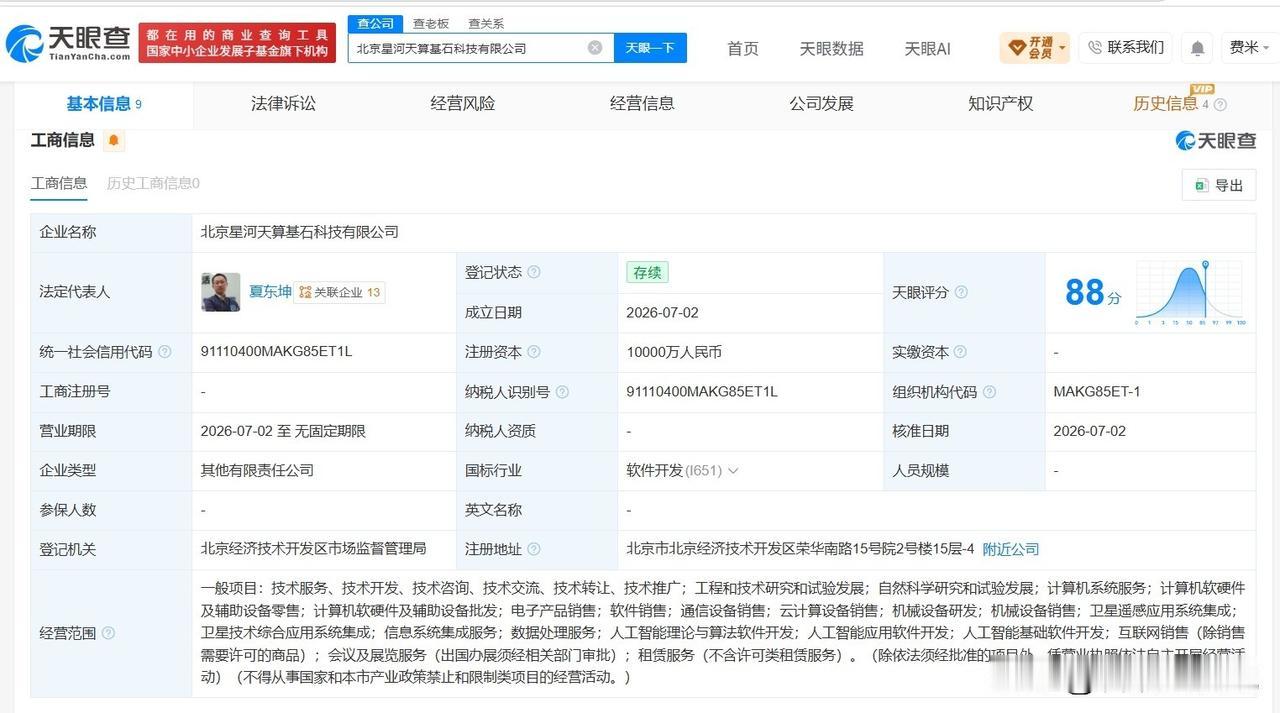The width and height of the screenshot is (1280, 713).
Task: Open the 开通会员 dropdown
Action: coord(1034,47)
